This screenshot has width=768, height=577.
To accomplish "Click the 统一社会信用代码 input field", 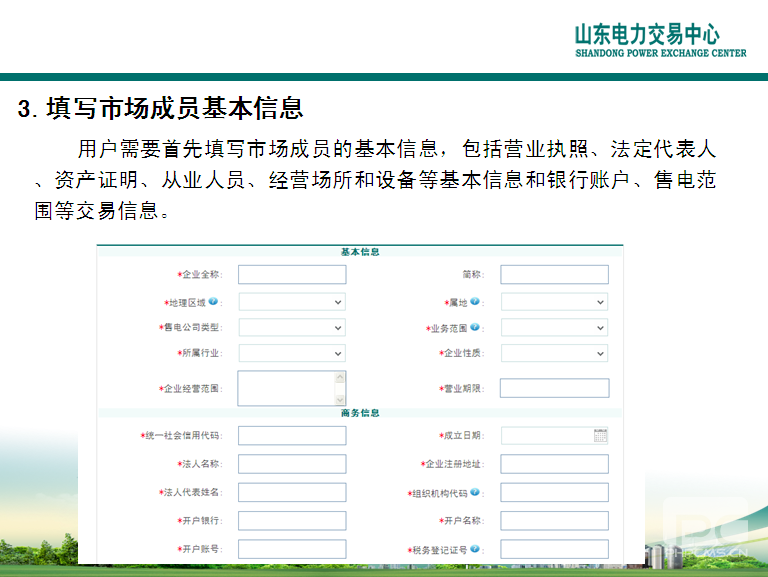I will coord(292,435).
